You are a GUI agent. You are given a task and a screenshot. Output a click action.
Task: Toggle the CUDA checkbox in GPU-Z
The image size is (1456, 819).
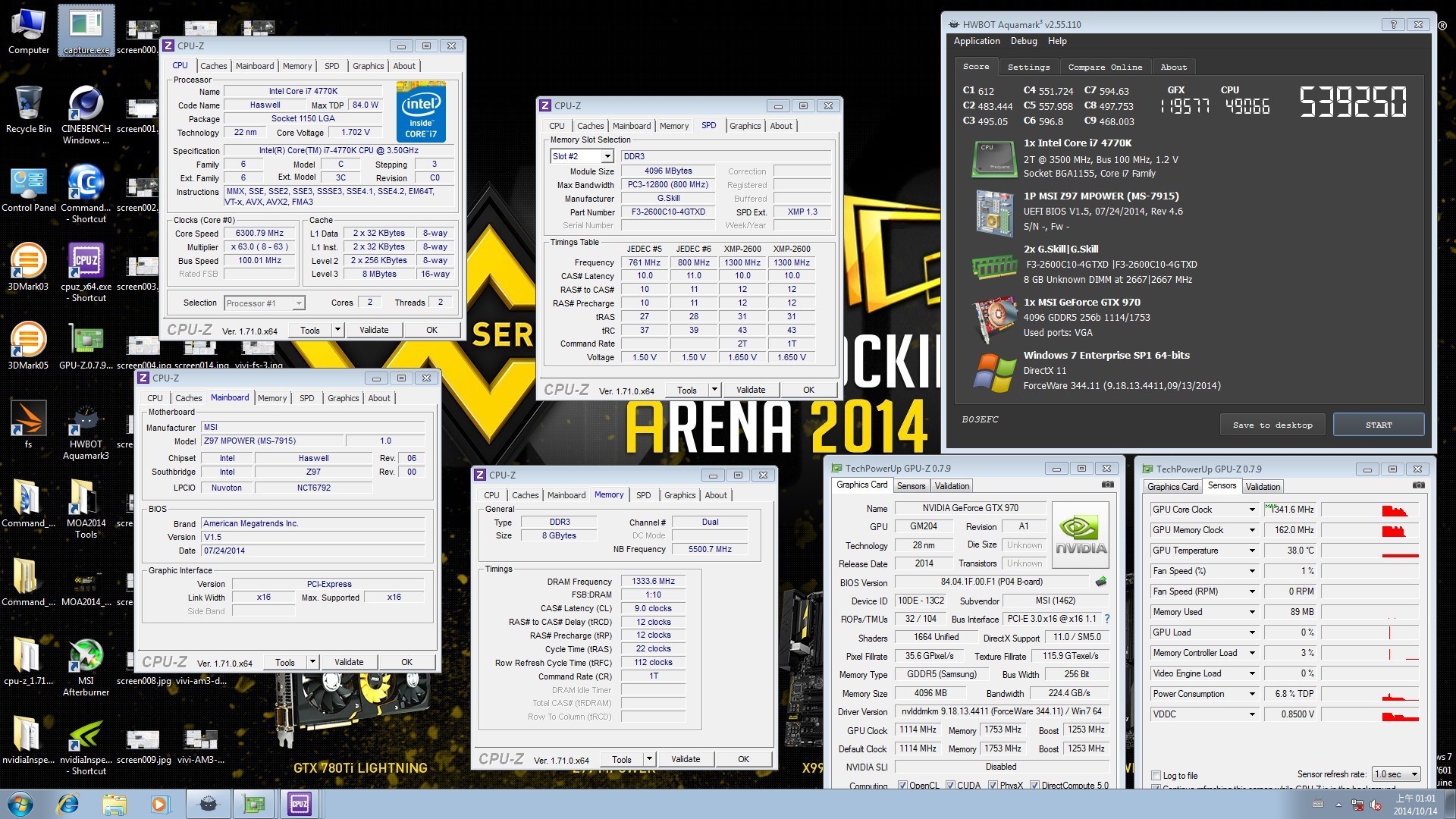(x=950, y=785)
